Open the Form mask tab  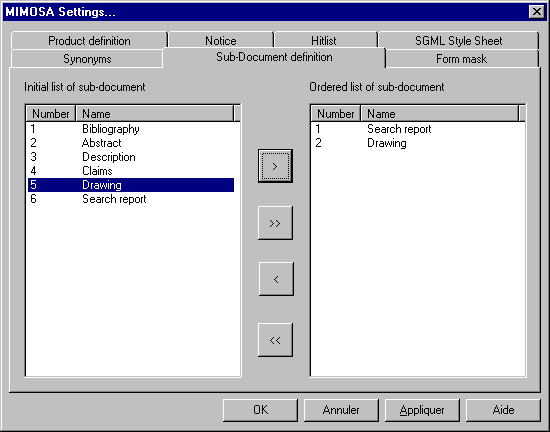tap(462, 59)
